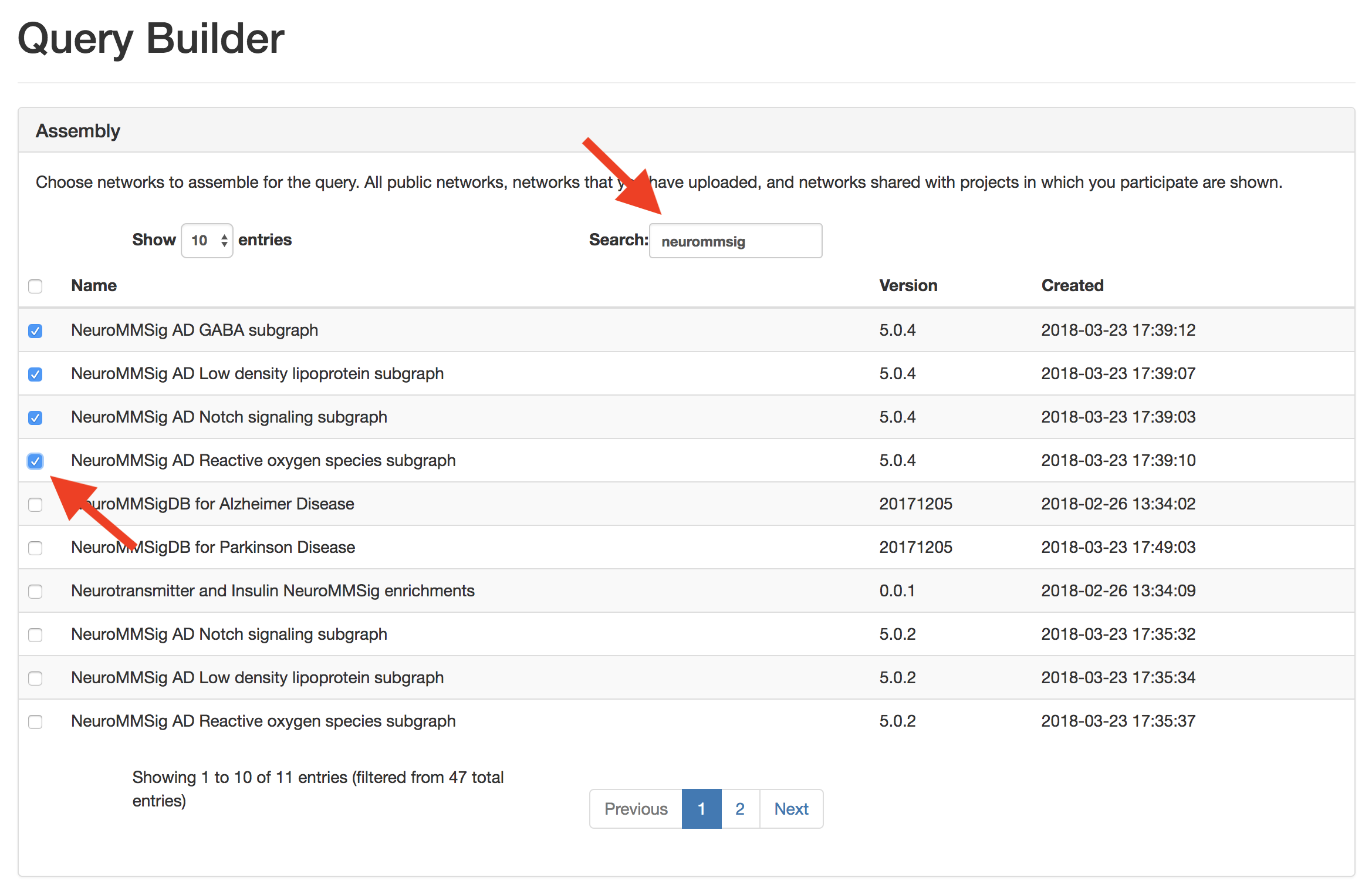Click the Search input field

(735, 241)
